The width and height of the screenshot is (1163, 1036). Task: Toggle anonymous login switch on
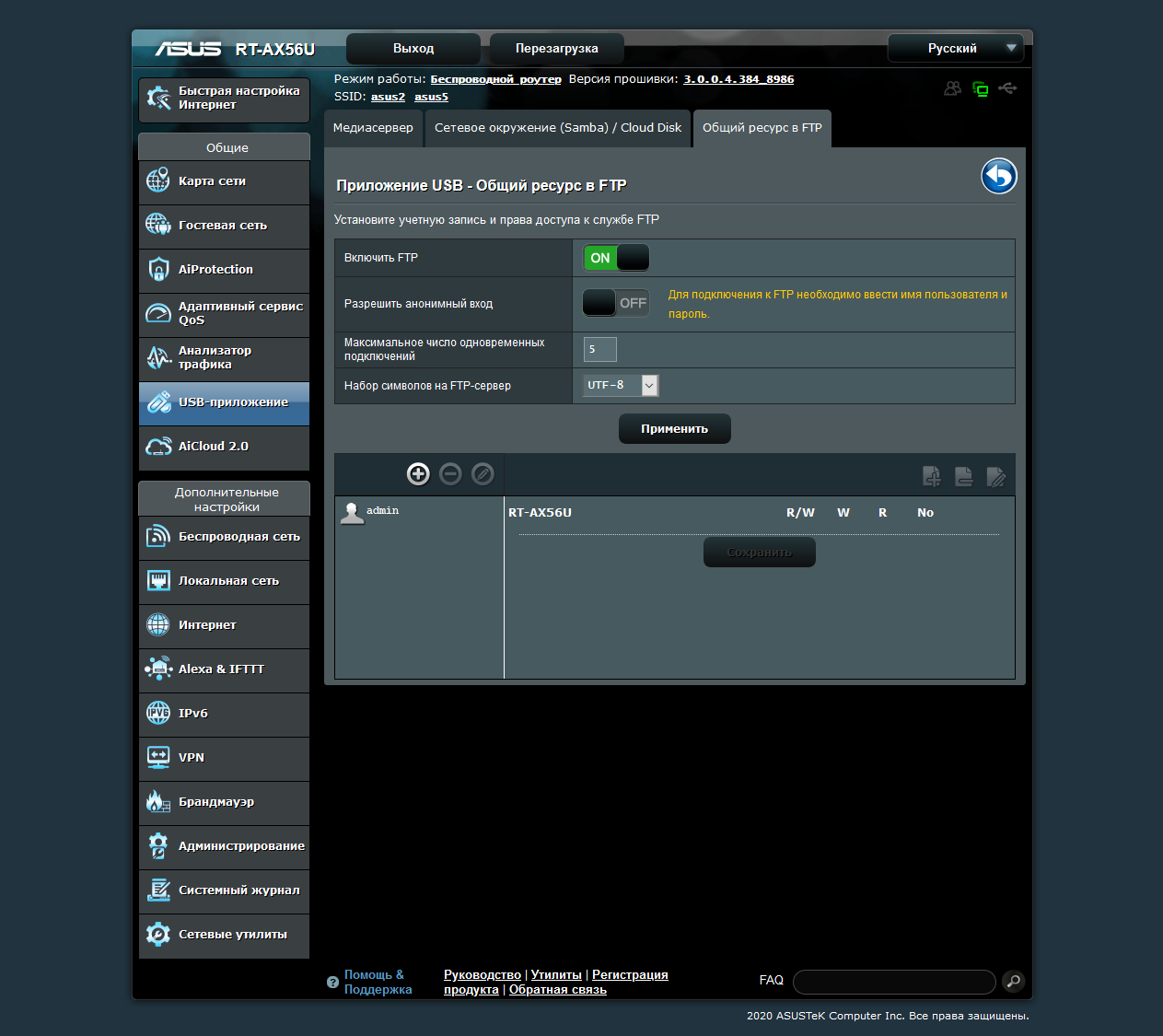616,303
